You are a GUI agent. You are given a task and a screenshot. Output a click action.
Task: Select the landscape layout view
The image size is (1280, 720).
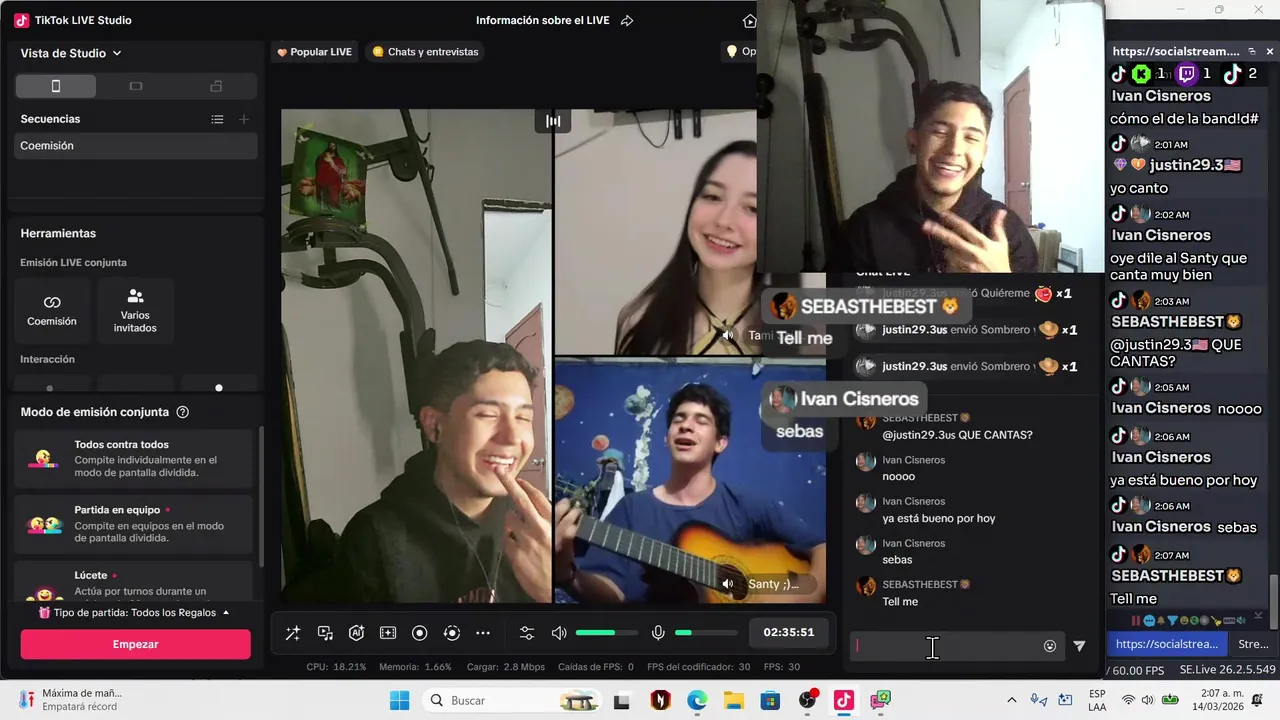click(136, 86)
